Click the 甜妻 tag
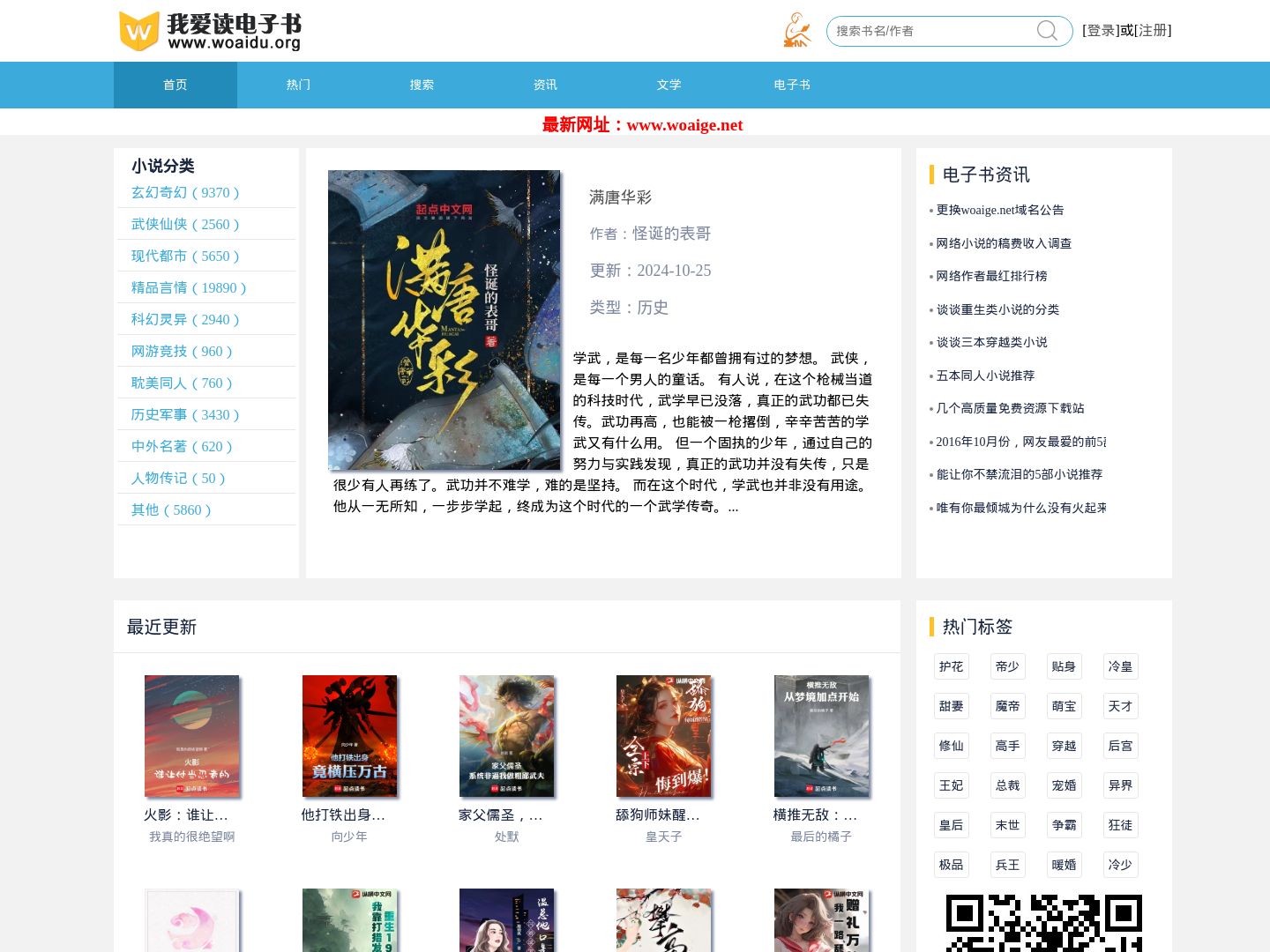This screenshot has width=1270, height=952. tap(951, 706)
